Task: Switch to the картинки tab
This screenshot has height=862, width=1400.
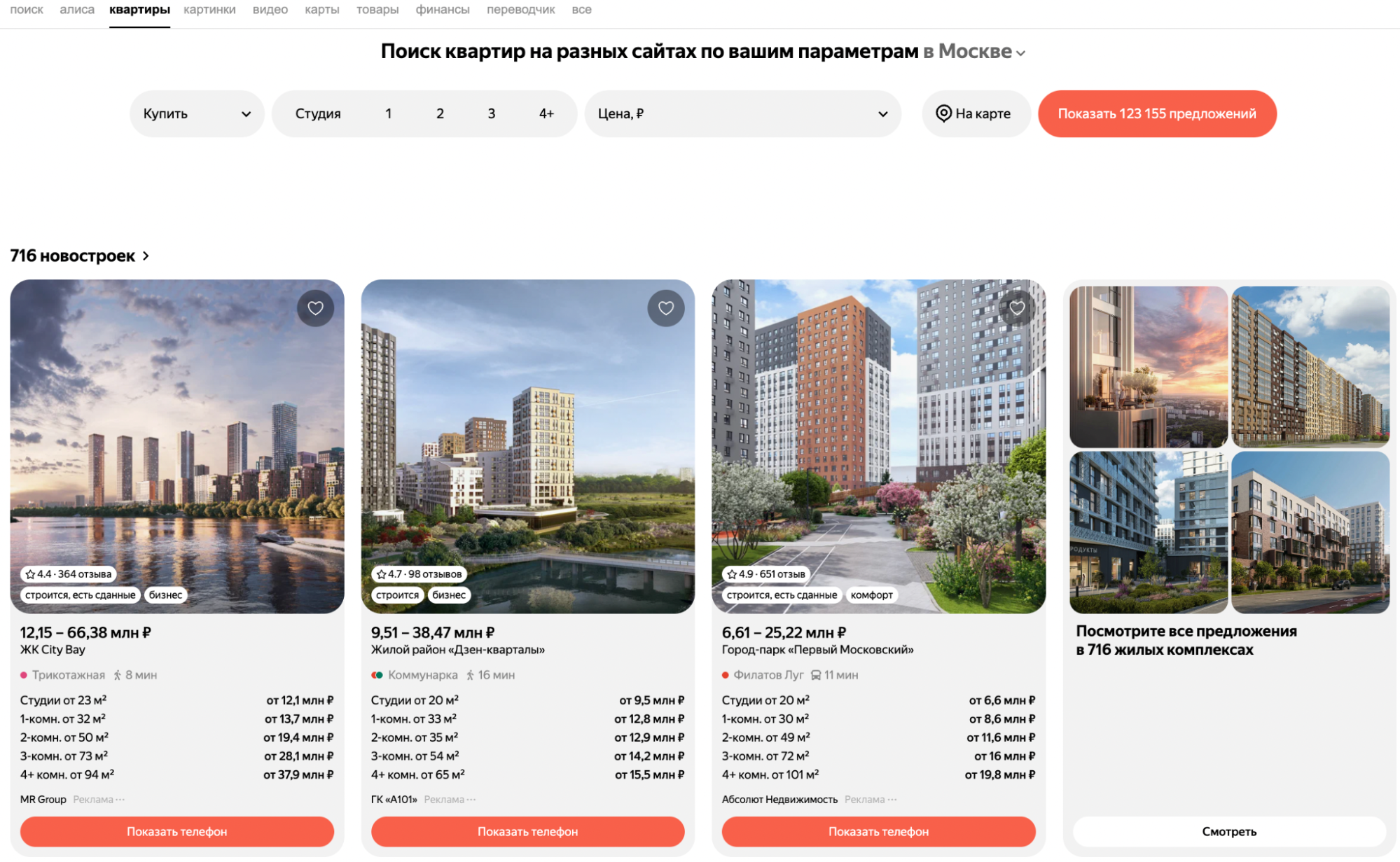Action: click(x=209, y=10)
